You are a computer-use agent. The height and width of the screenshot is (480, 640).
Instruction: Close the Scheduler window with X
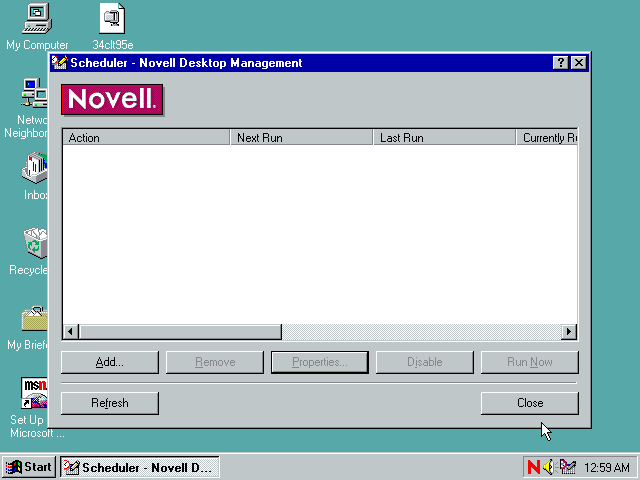pyautogui.click(x=579, y=63)
